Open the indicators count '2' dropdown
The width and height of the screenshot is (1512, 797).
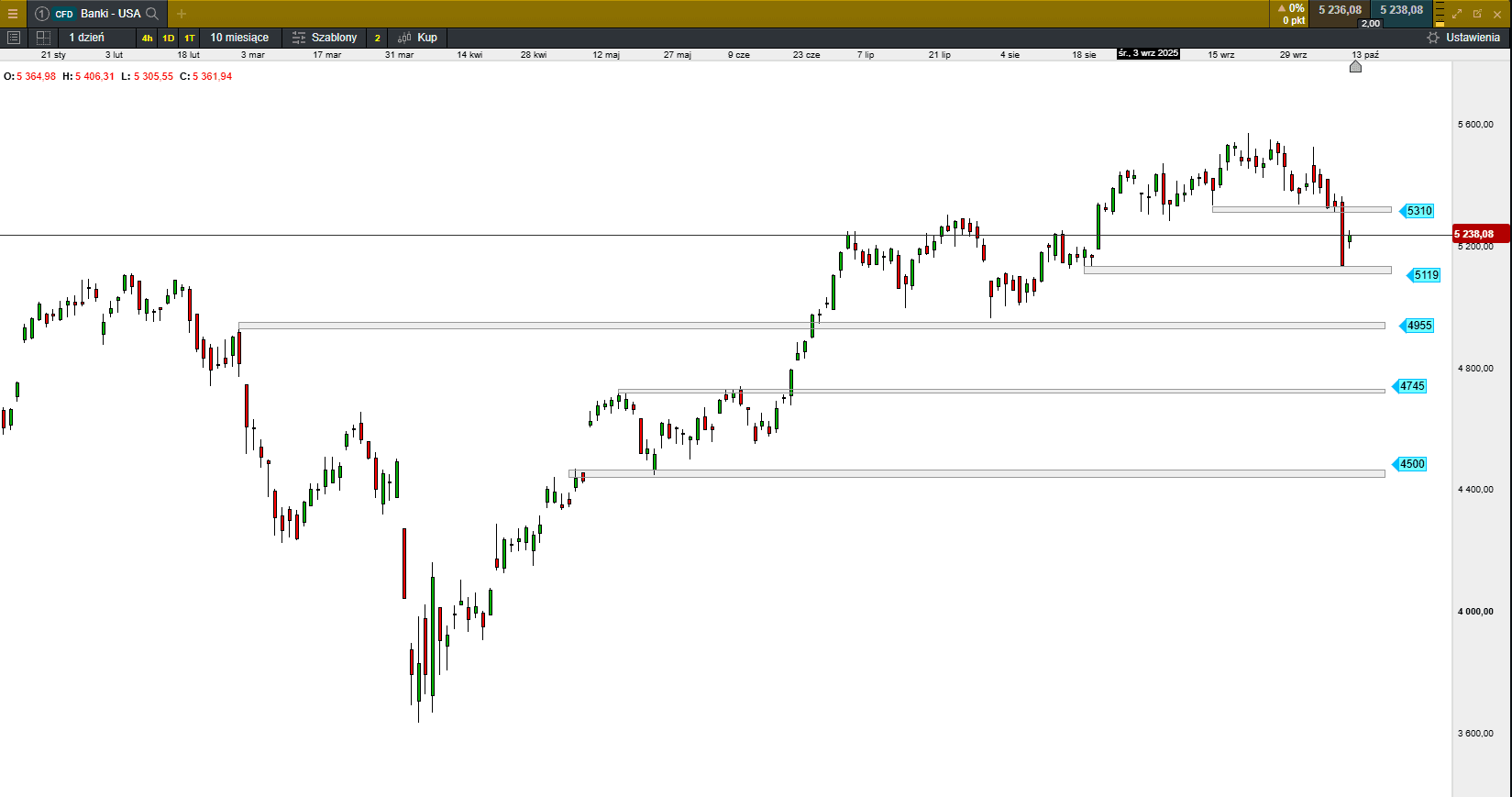pos(377,39)
